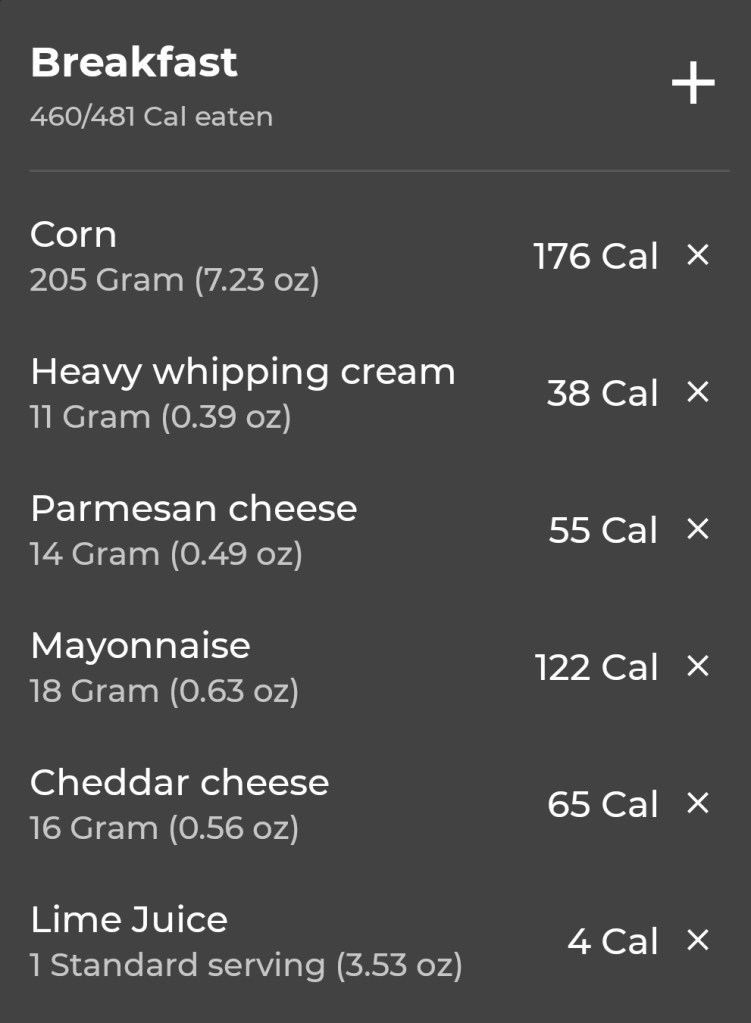Remove Corn using its X icon
Viewport: 751px width, 1023px height.
pyautogui.click(x=698, y=256)
